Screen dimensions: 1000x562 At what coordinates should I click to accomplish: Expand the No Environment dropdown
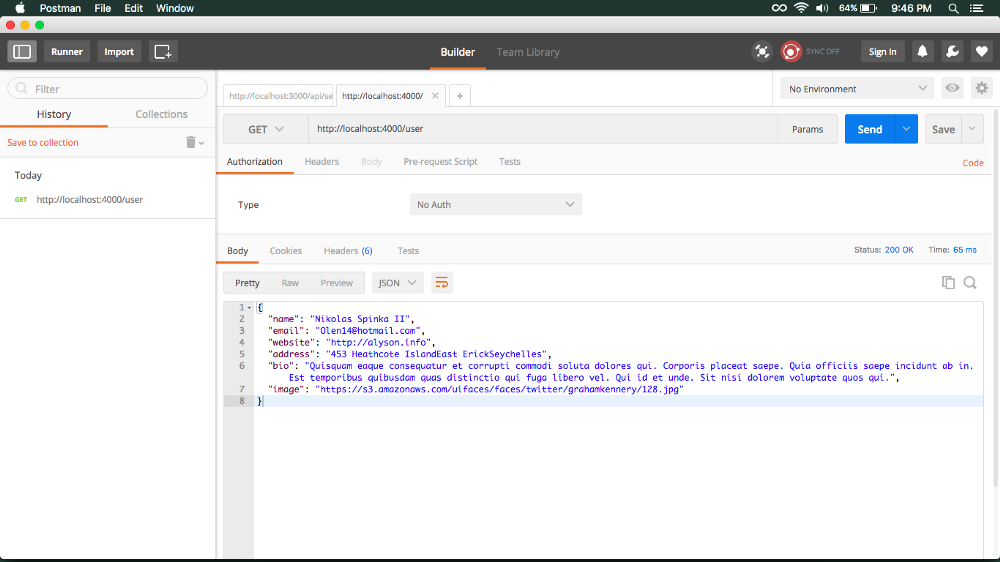click(x=857, y=89)
